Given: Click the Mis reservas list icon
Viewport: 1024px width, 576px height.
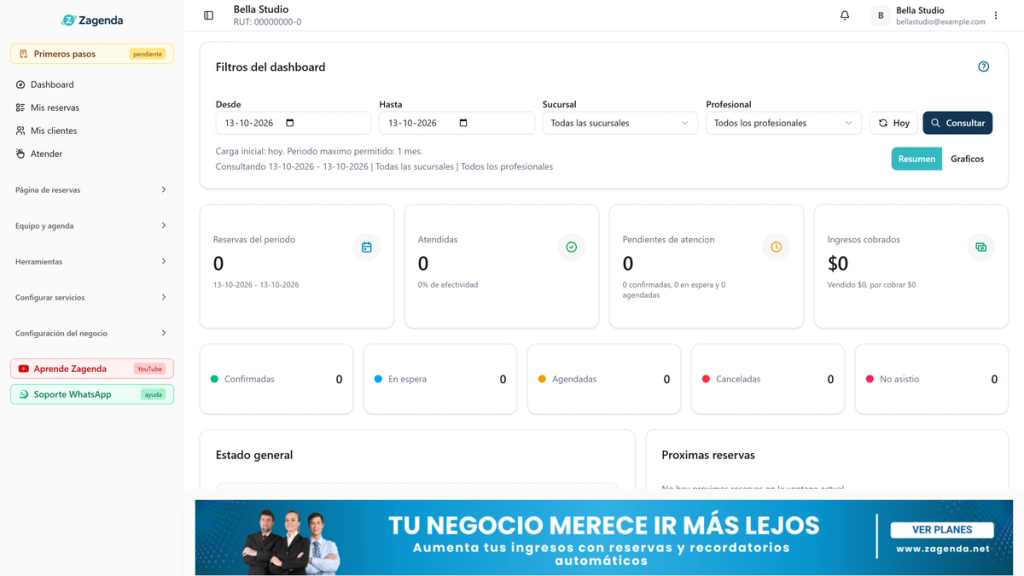Looking at the screenshot, I should click(20, 107).
